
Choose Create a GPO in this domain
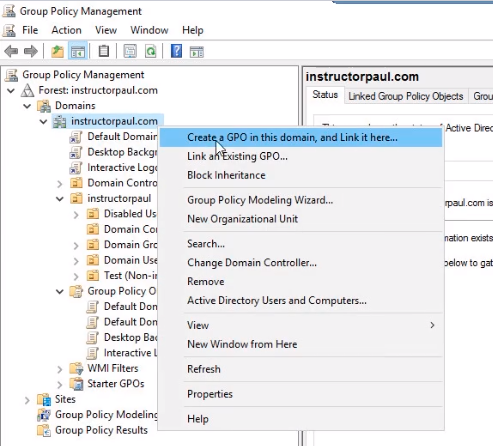tap(301, 137)
